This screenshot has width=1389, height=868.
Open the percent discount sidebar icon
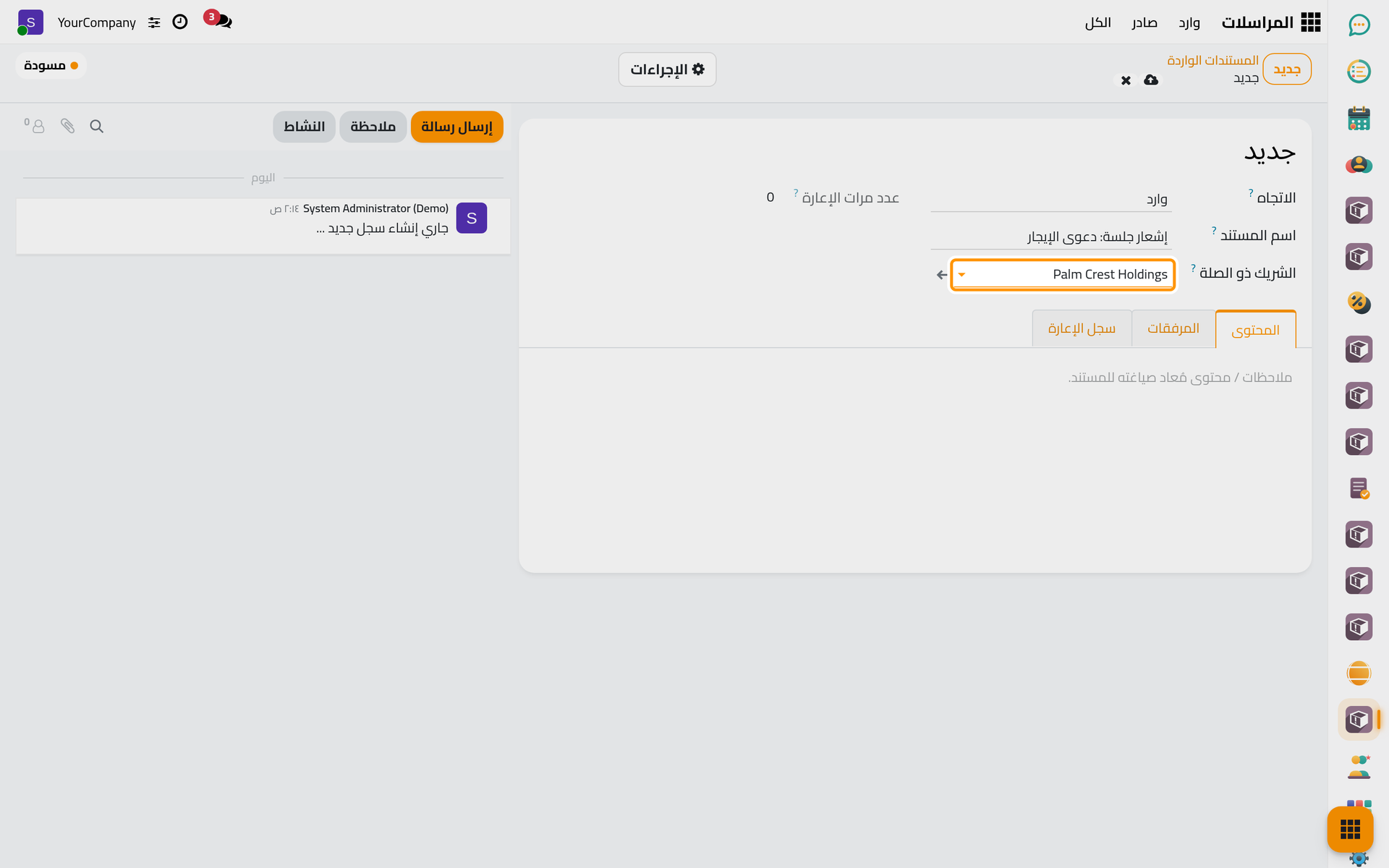[1359, 303]
